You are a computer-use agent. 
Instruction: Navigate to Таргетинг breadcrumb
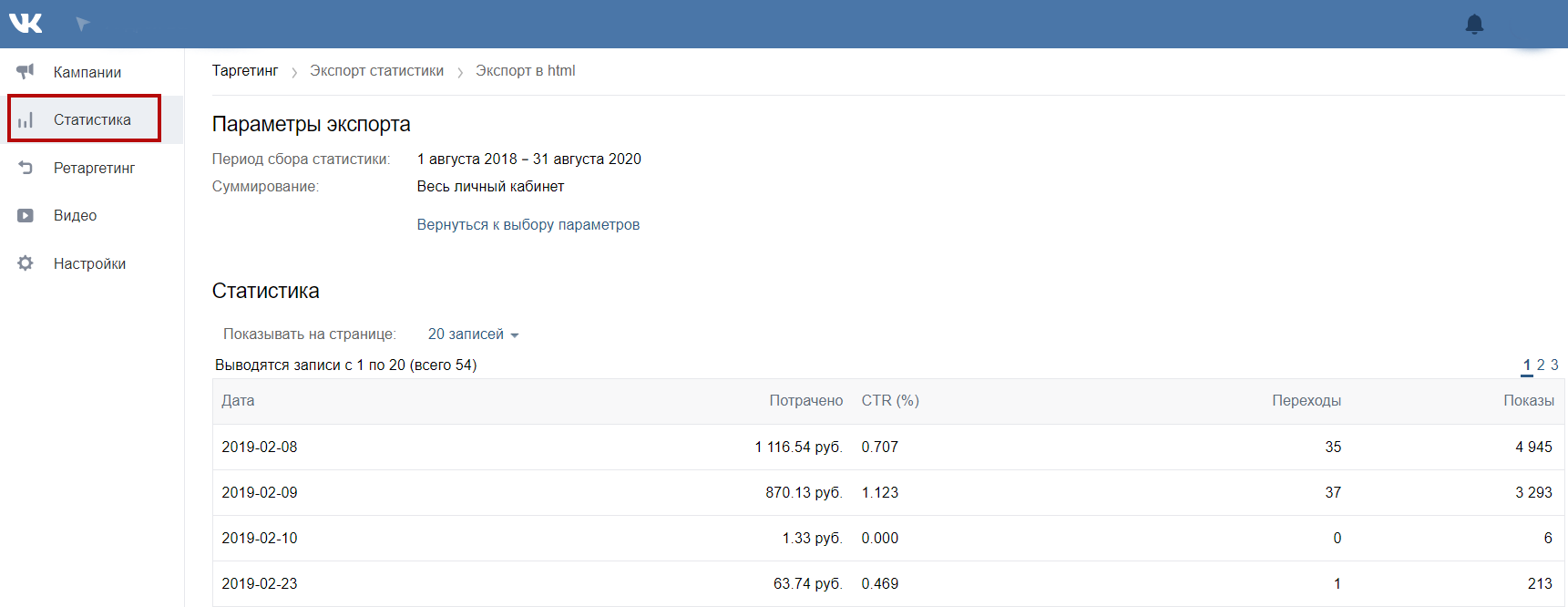tap(245, 71)
